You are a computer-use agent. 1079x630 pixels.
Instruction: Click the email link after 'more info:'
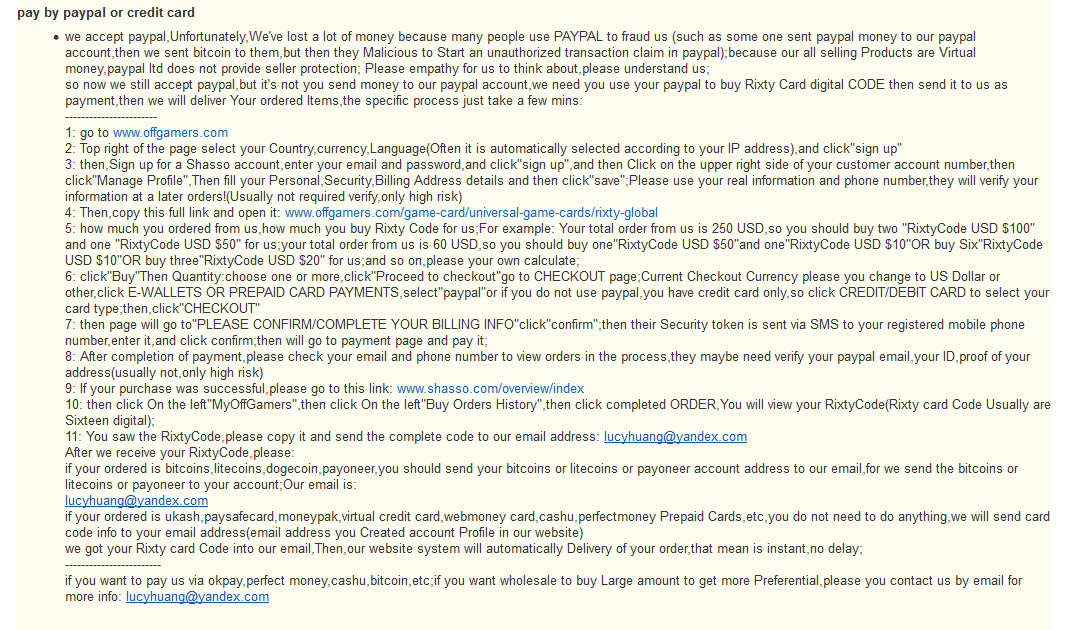pyautogui.click(x=197, y=597)
